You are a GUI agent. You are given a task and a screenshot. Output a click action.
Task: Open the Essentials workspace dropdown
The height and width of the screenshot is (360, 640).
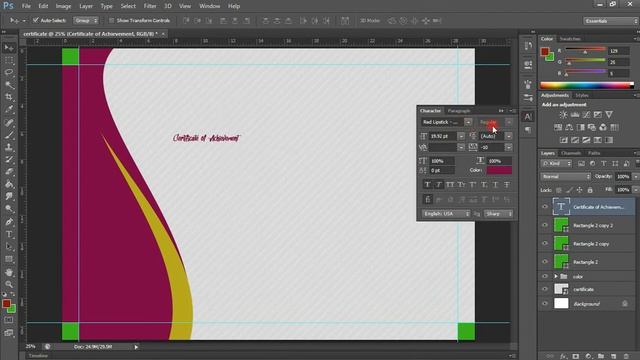[x=611, y=21]
